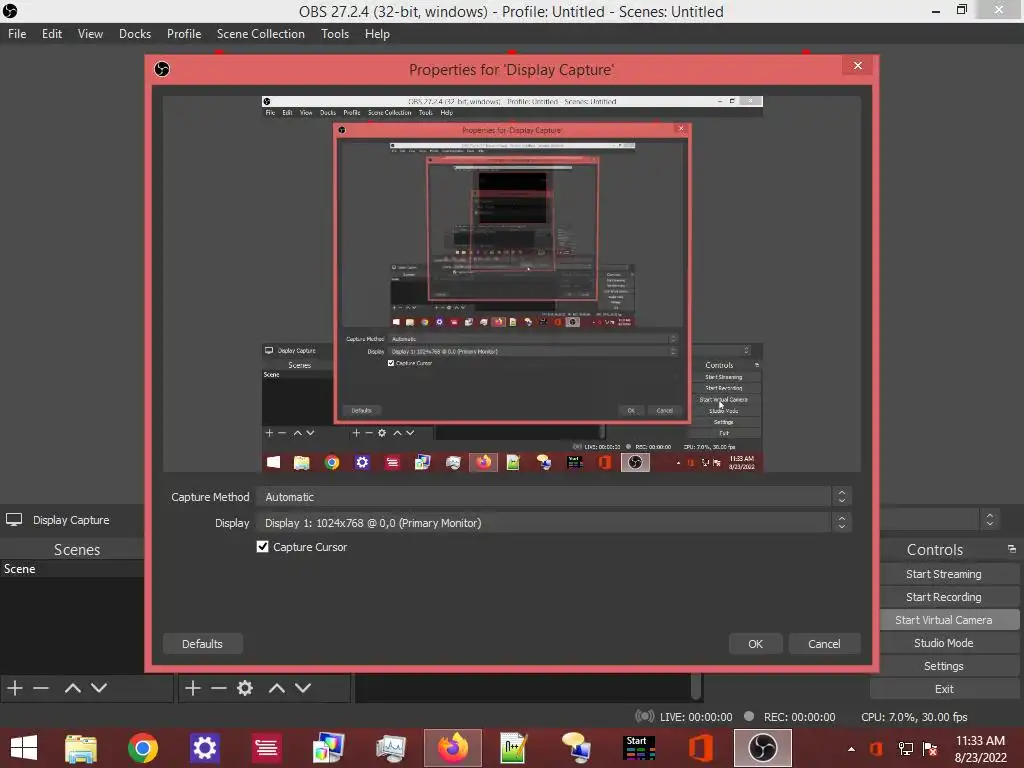The image size is (1024, 768).
Task: Open File Explorer from the taskbar
Action: coord(81,748)
